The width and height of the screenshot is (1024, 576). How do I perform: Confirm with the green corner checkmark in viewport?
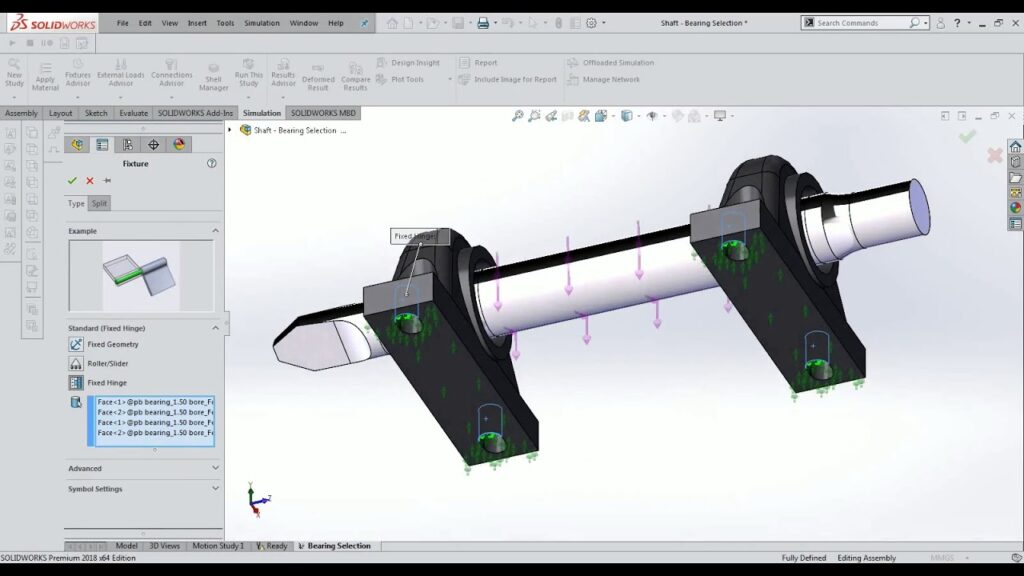click(x=967, y=136)
